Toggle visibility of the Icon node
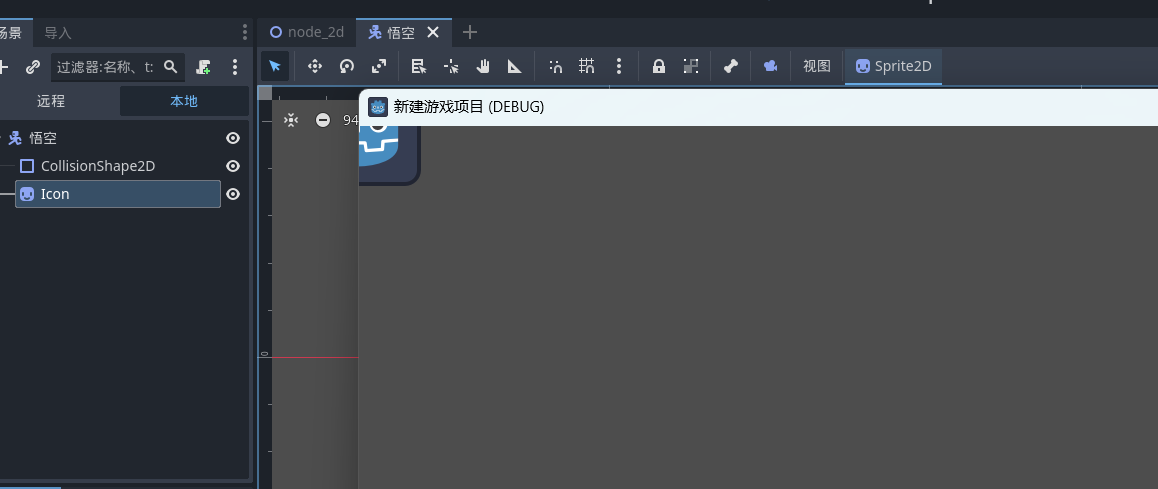Screen dimensions: 1158x489 (233, 194)
